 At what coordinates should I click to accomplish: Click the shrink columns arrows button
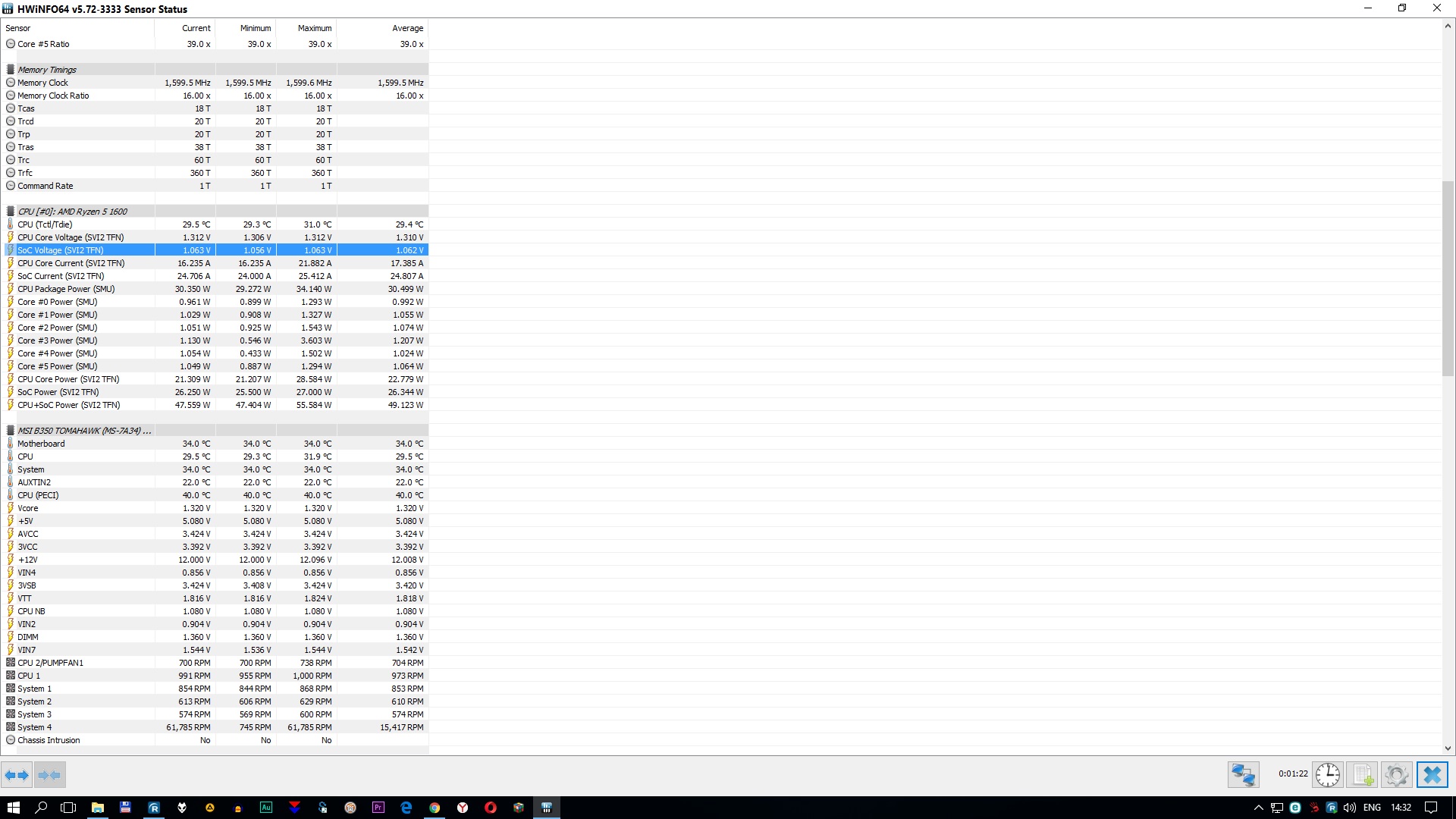coord(49,775)
